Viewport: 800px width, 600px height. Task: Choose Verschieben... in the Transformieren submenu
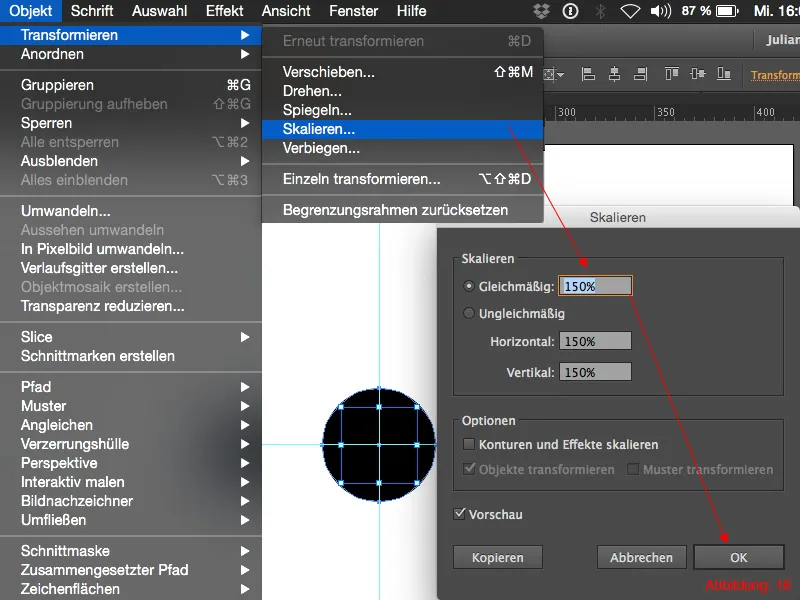[x=403, y=72]
